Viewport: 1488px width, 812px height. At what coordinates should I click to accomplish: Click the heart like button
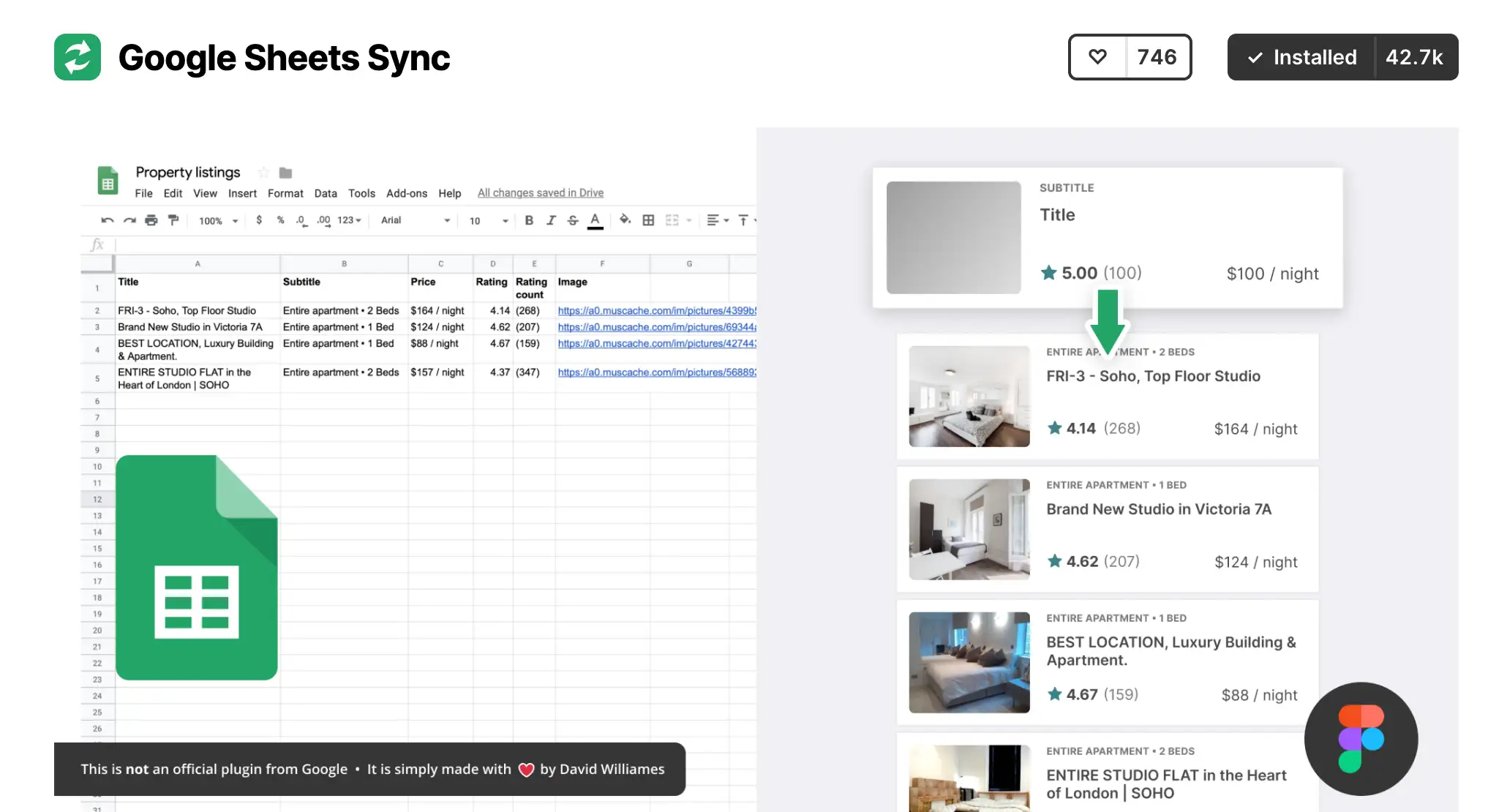[x=1097, y=57]
